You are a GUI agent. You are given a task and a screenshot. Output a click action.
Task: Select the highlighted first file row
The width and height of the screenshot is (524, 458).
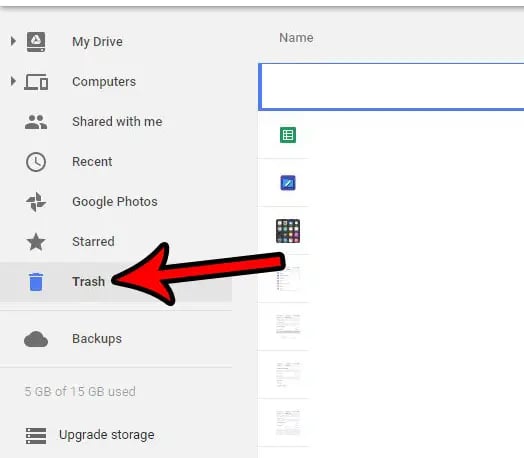point(391,87)
